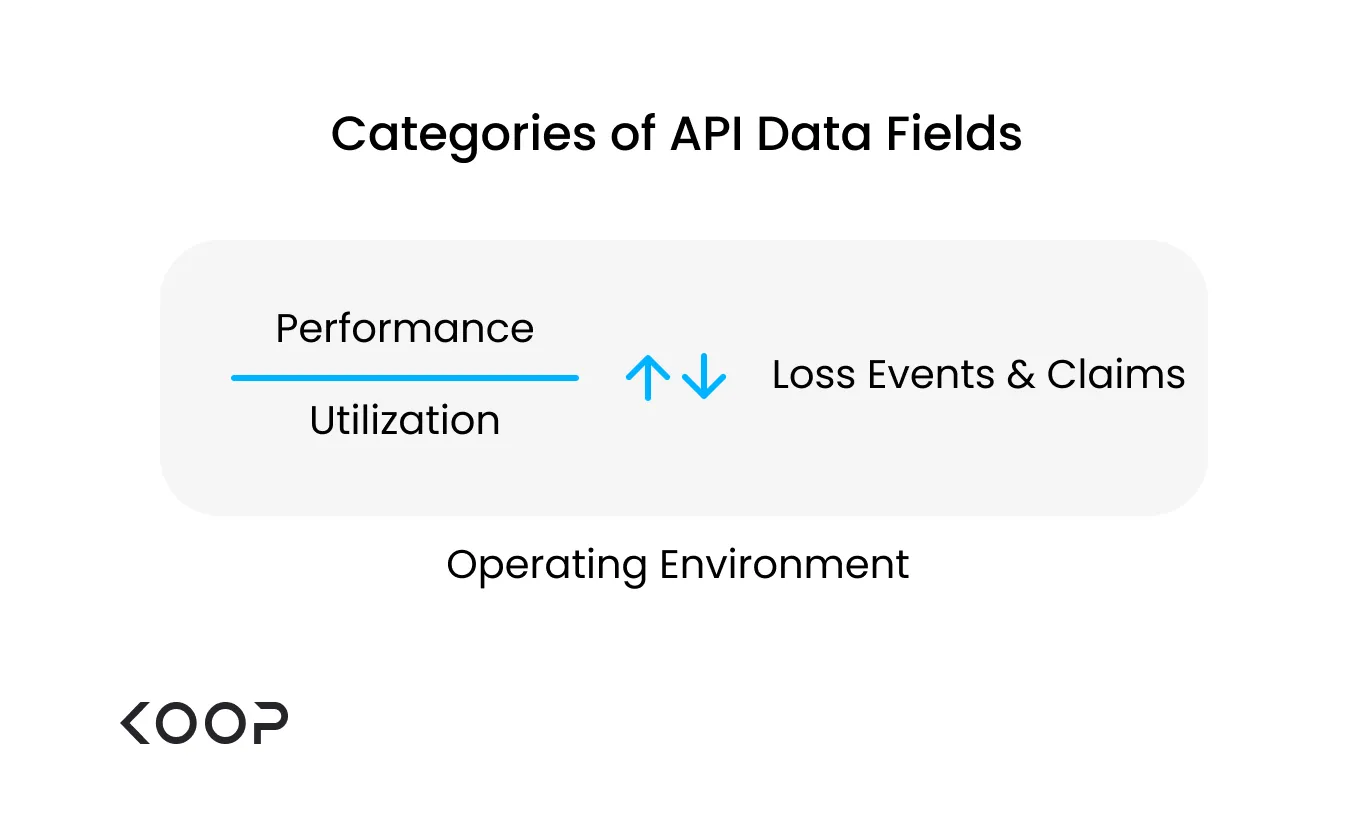
Task: Click the Utilization label
Action: [x=405, y=420]
